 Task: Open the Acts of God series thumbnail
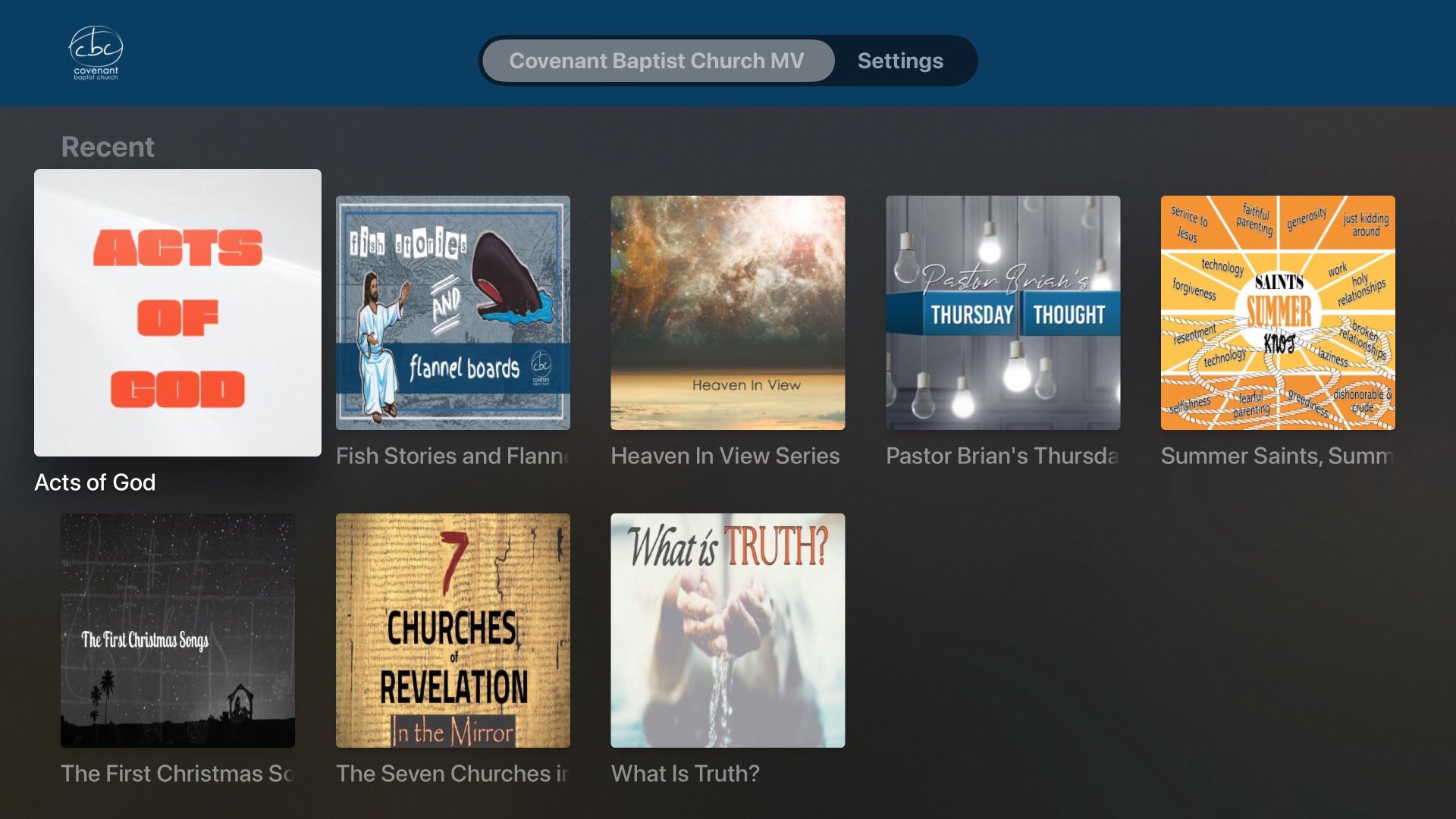coord(177,312)
